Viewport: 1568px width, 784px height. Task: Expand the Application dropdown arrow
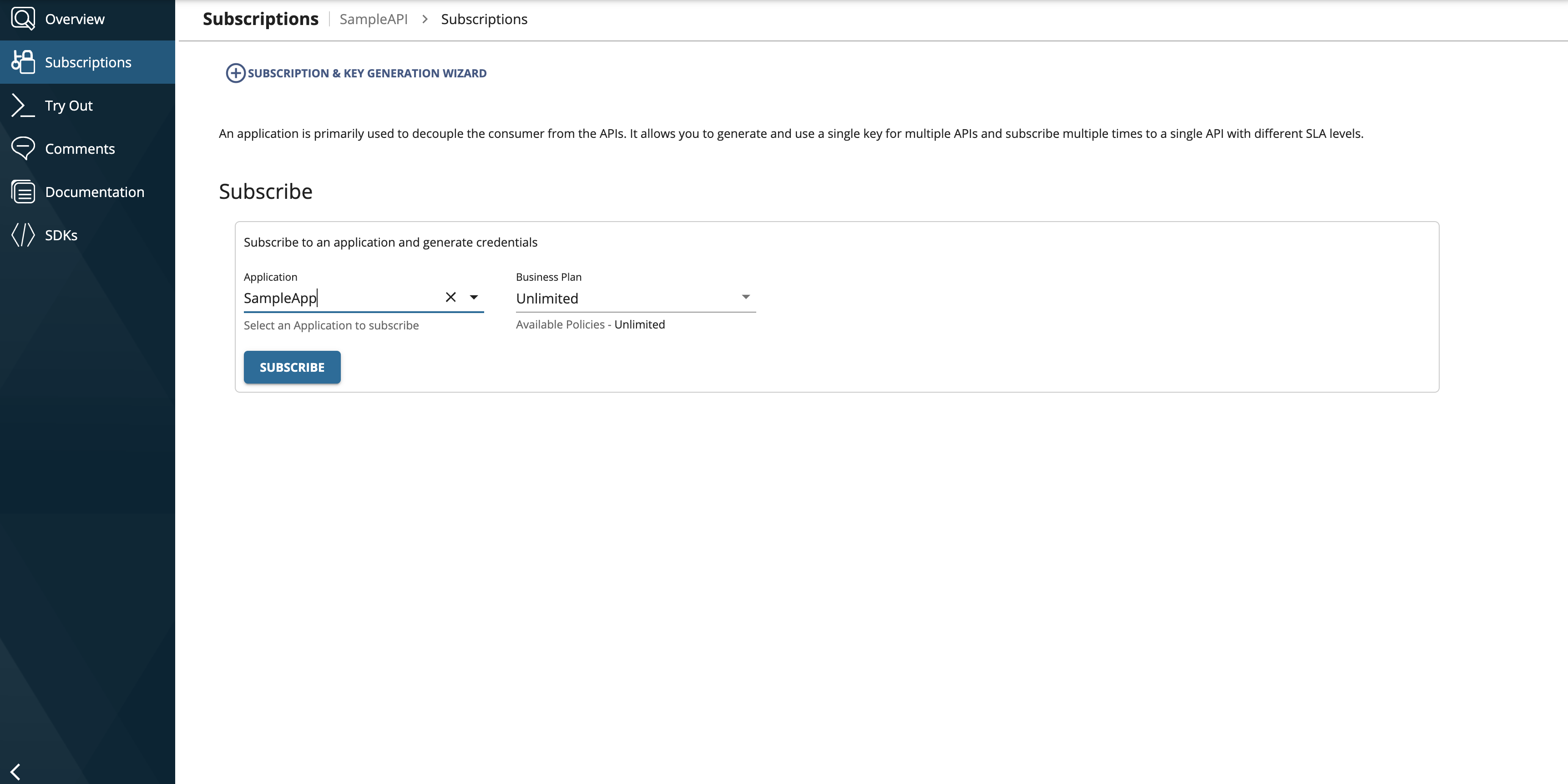(474, 297)
